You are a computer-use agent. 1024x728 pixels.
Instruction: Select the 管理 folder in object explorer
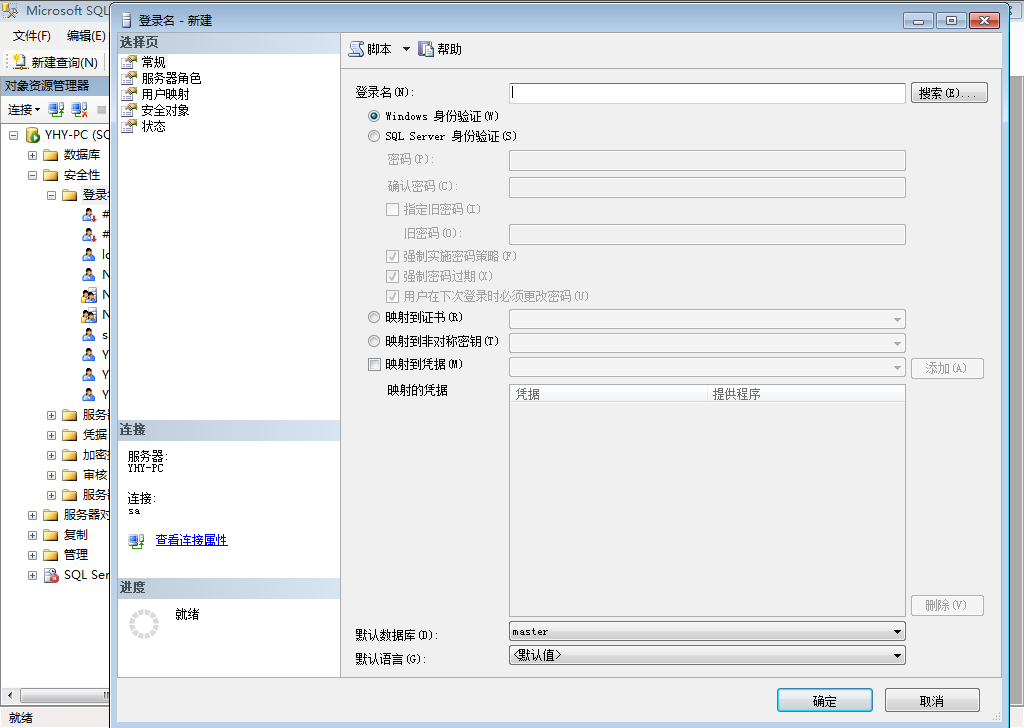[66, 555]
